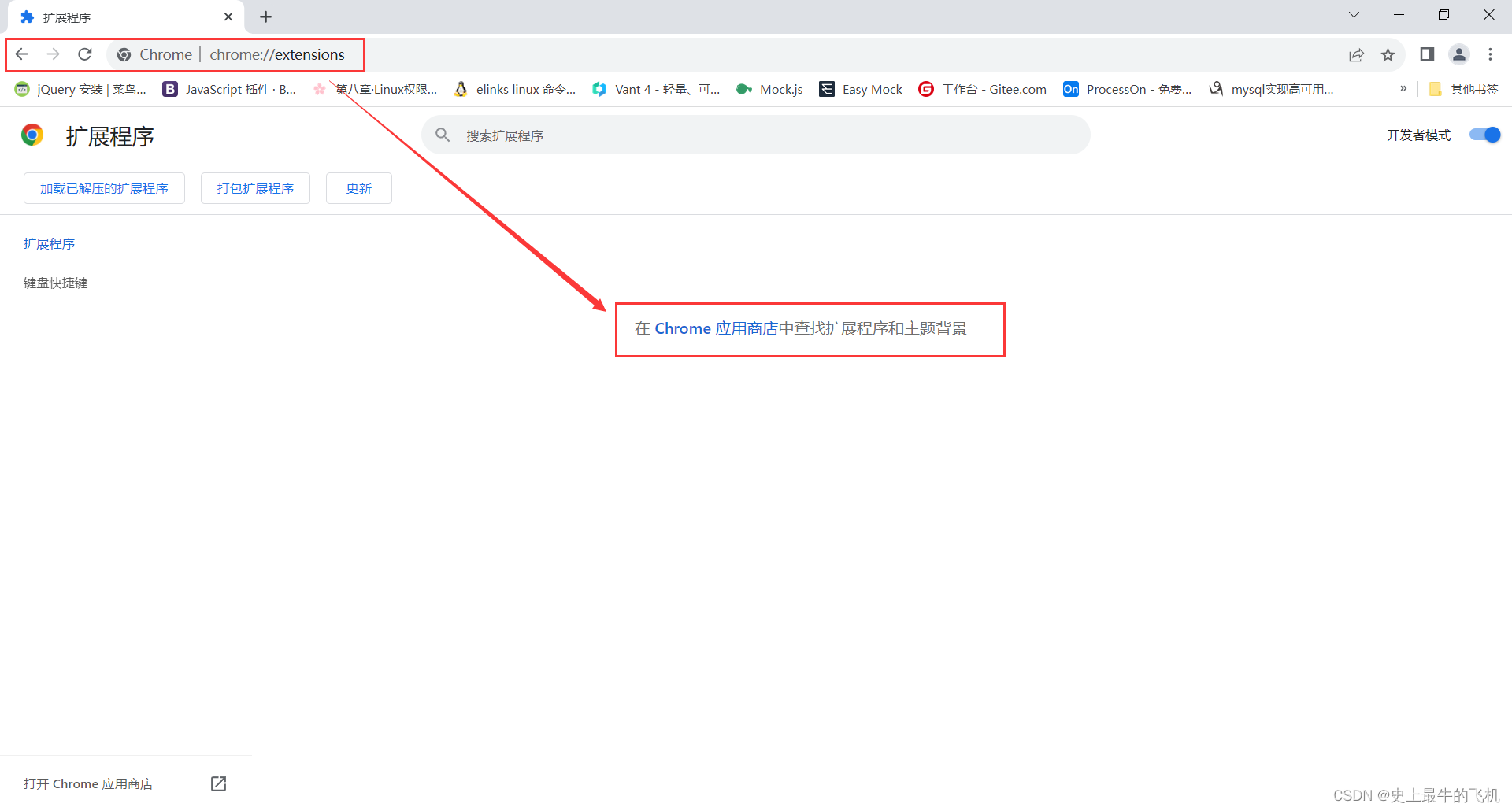Open the Mock.js bookmark
The image size is (1512, 811).
[x=769, y=89]
